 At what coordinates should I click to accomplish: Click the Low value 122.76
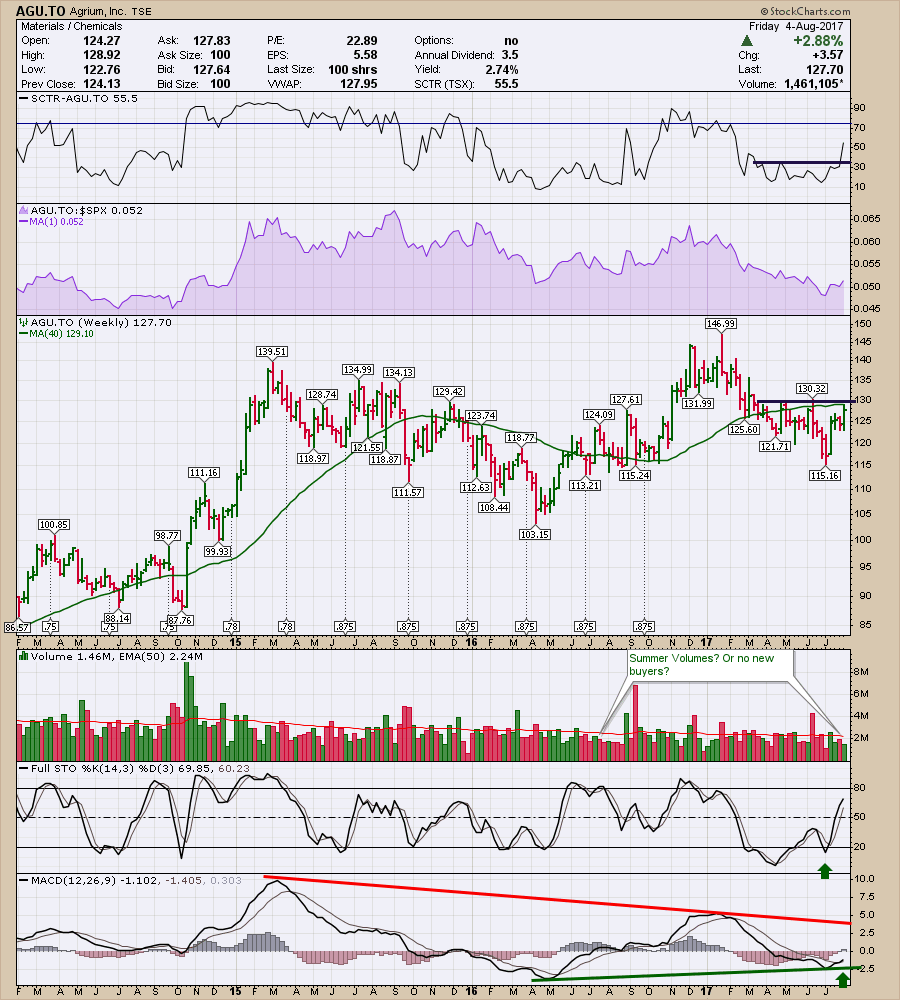pyautogui.click(x=101, y=70)
